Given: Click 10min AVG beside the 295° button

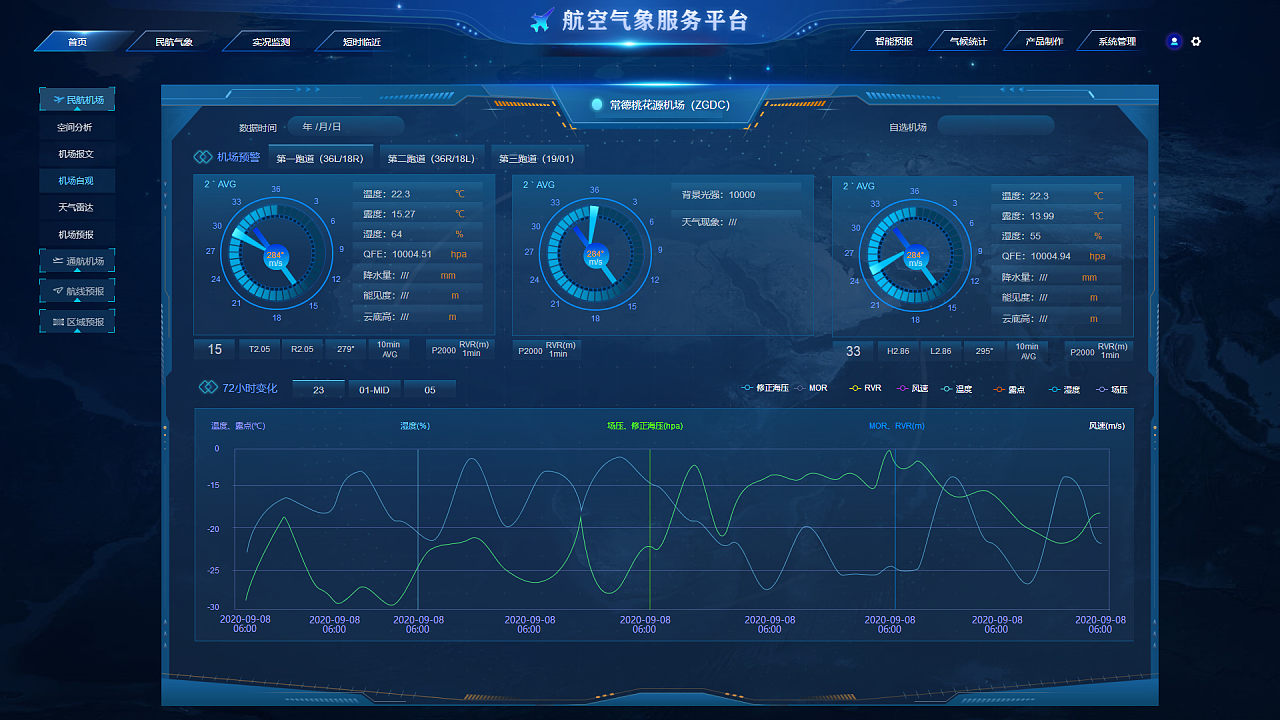Looking at the screenshot, I should [x=1027, y=350].
